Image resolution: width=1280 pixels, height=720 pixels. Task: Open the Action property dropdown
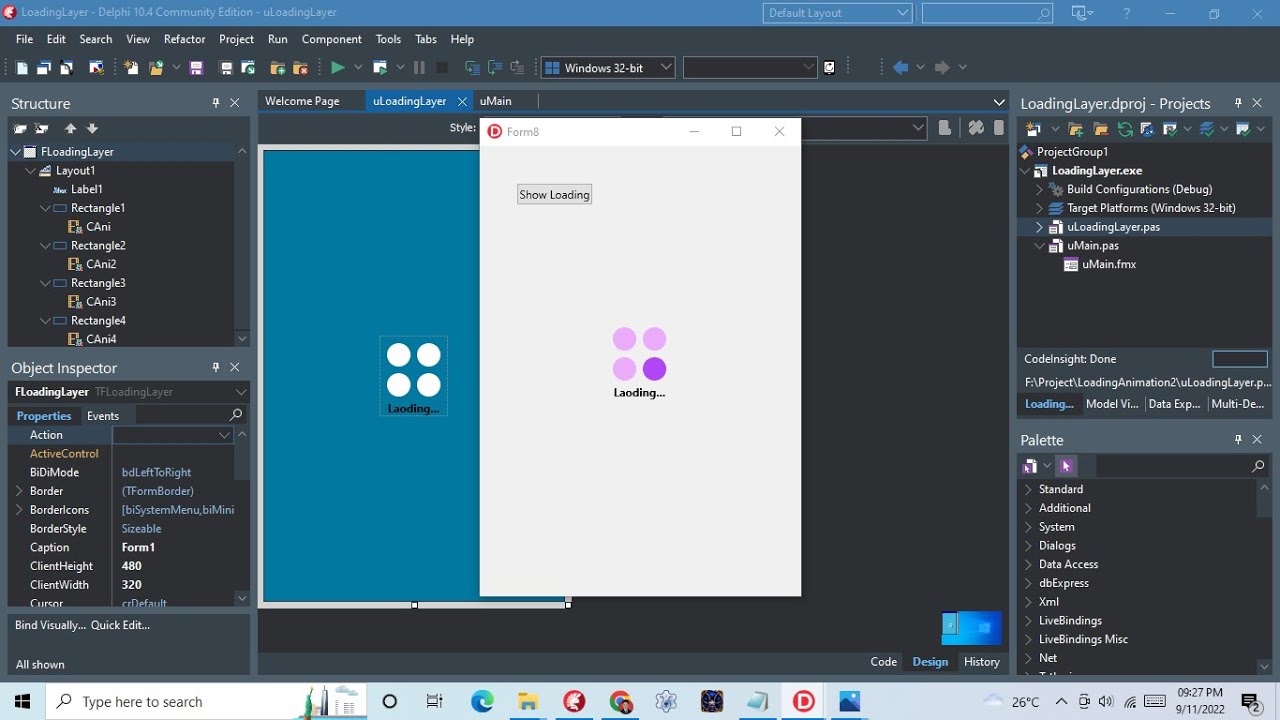point(224,435)
